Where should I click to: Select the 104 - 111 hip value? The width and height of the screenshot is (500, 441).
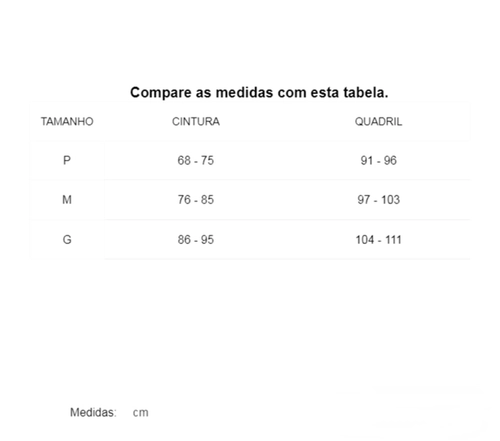(378, 239)
